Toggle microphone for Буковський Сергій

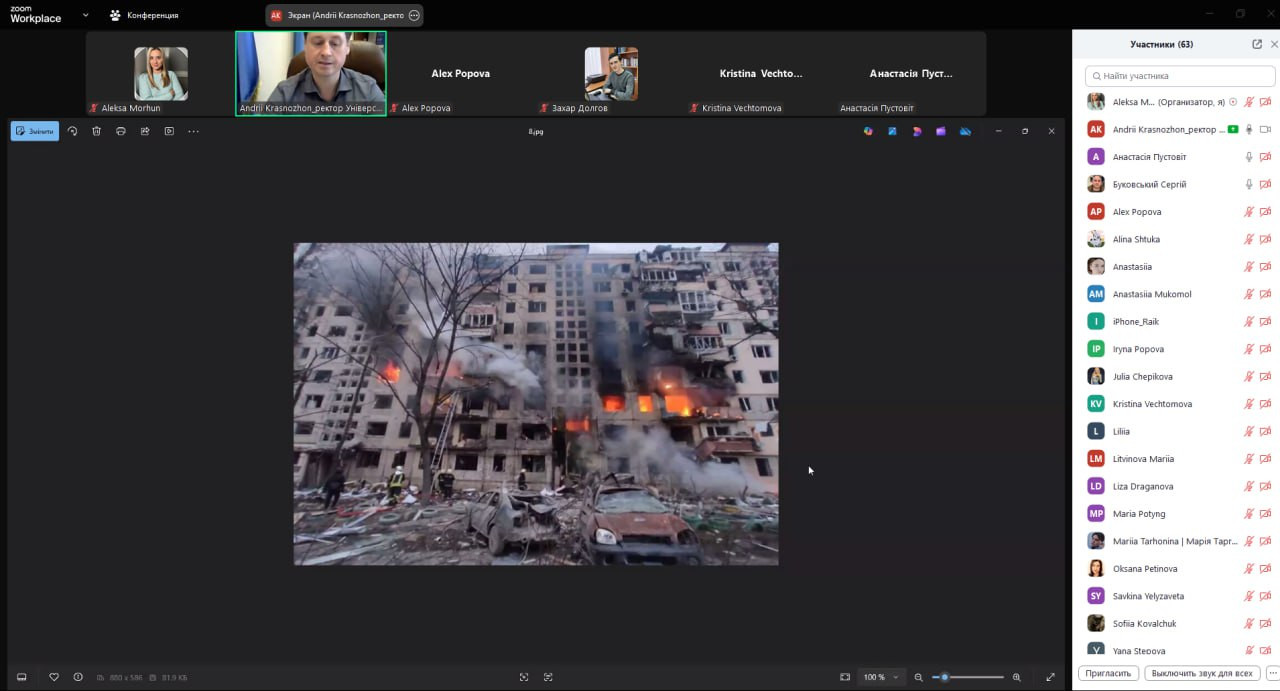click(x=1248, y=184)
